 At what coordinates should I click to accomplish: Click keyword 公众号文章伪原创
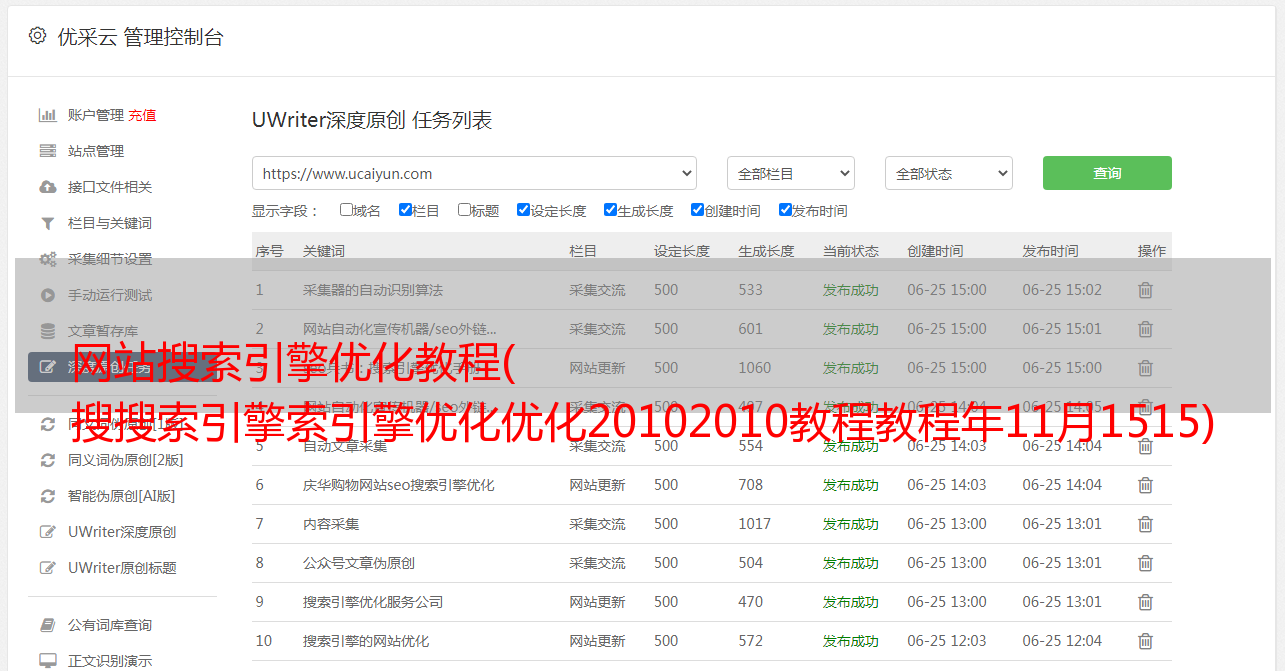[x=359, y=563]
